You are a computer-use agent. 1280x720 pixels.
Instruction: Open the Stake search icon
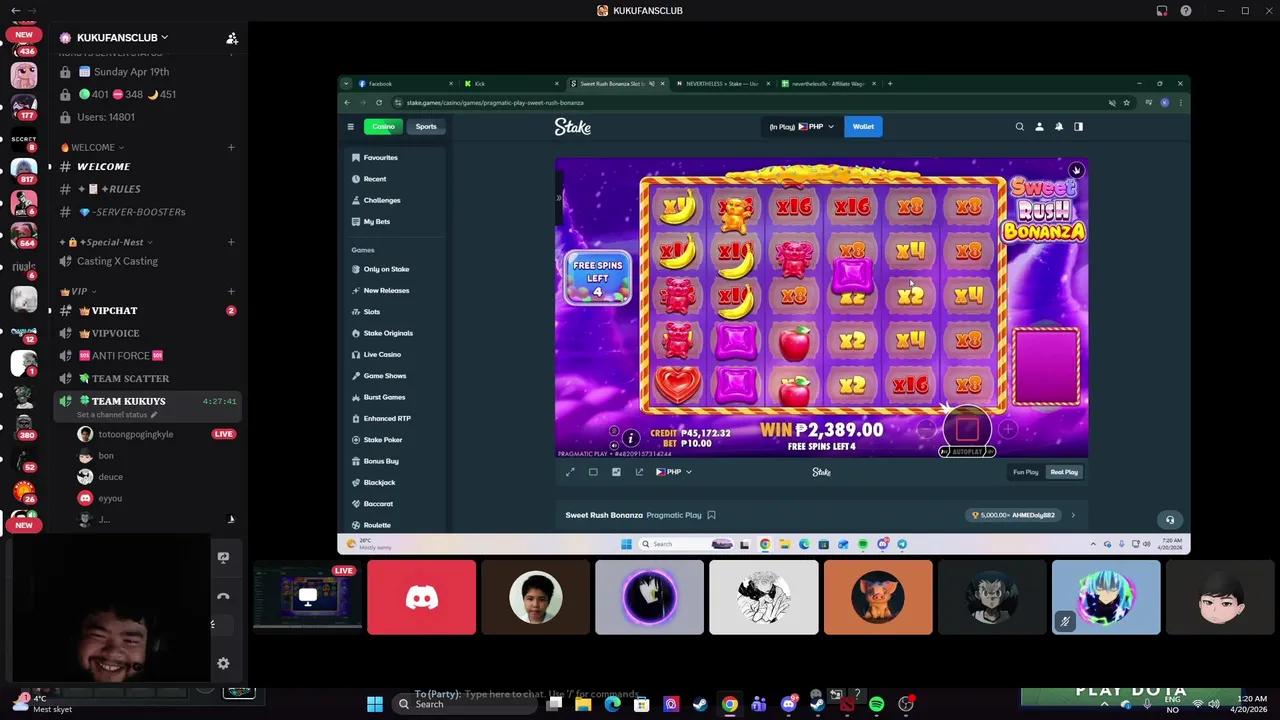(1019, 126)
